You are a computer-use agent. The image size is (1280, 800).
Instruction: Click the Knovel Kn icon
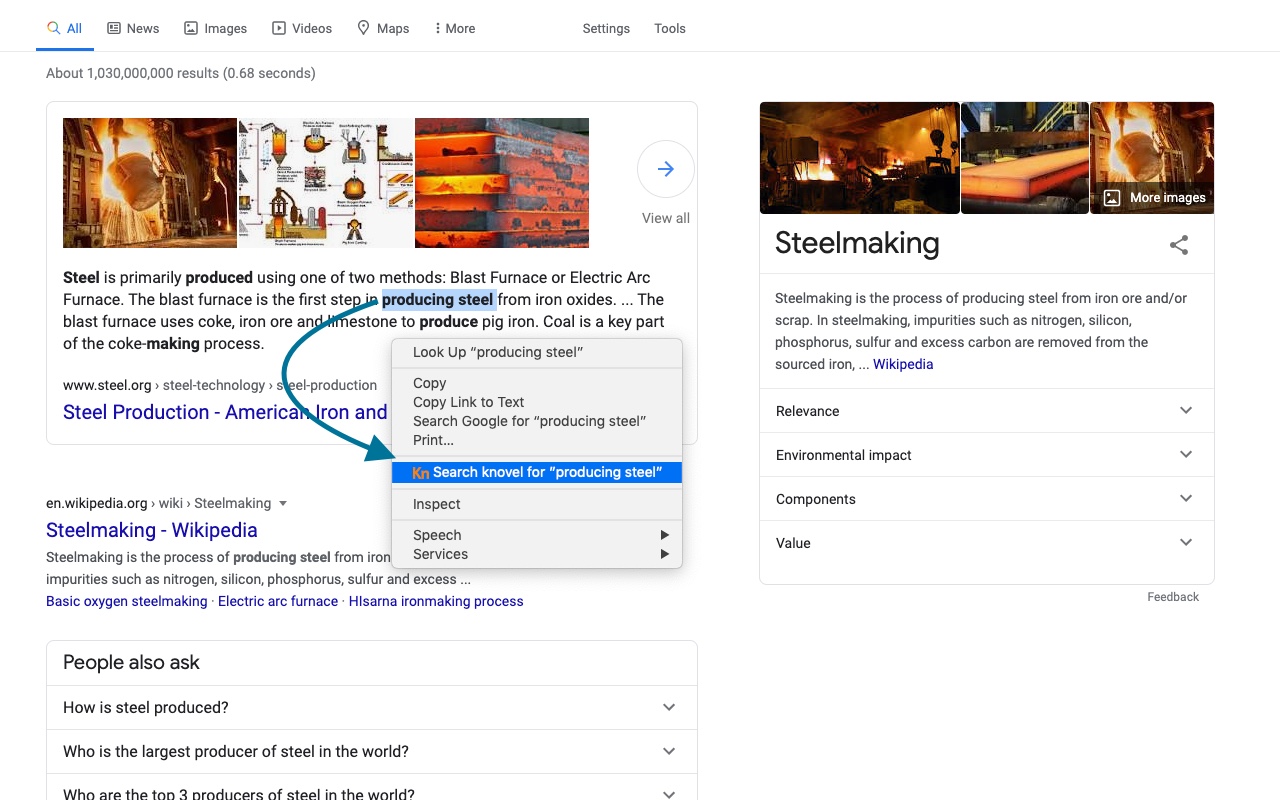[x=421, y=473]
